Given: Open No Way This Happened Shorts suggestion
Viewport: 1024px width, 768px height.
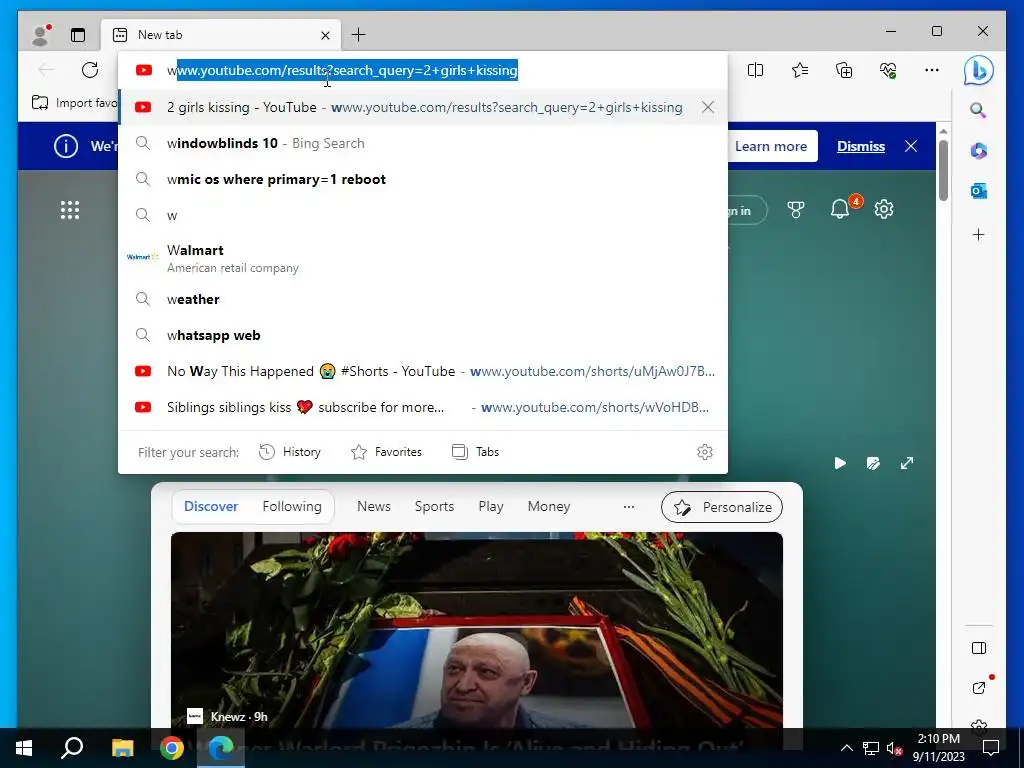Looking at the screenshot, I should pos(423,371).
